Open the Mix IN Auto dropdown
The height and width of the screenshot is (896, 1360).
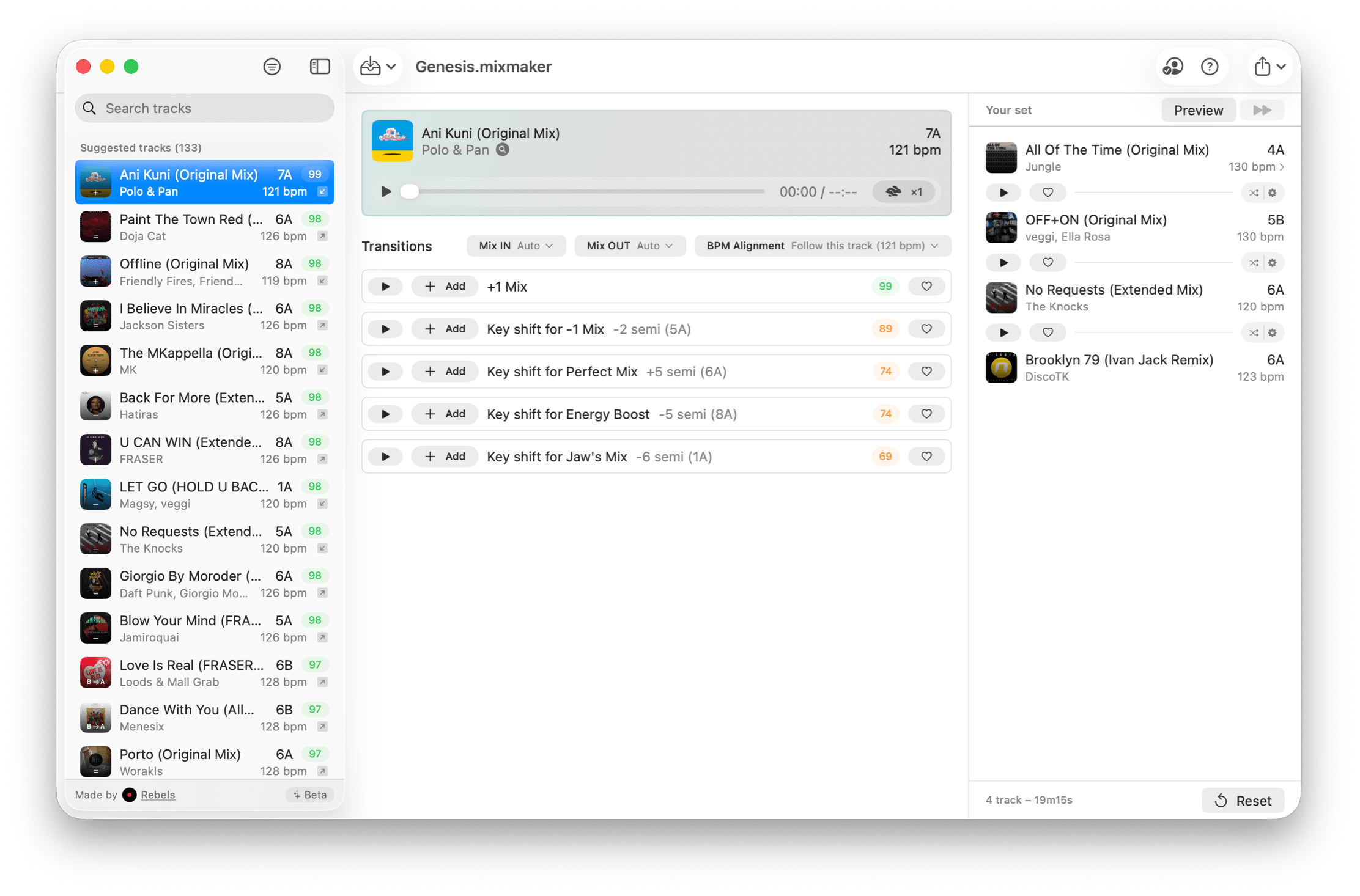516,246
